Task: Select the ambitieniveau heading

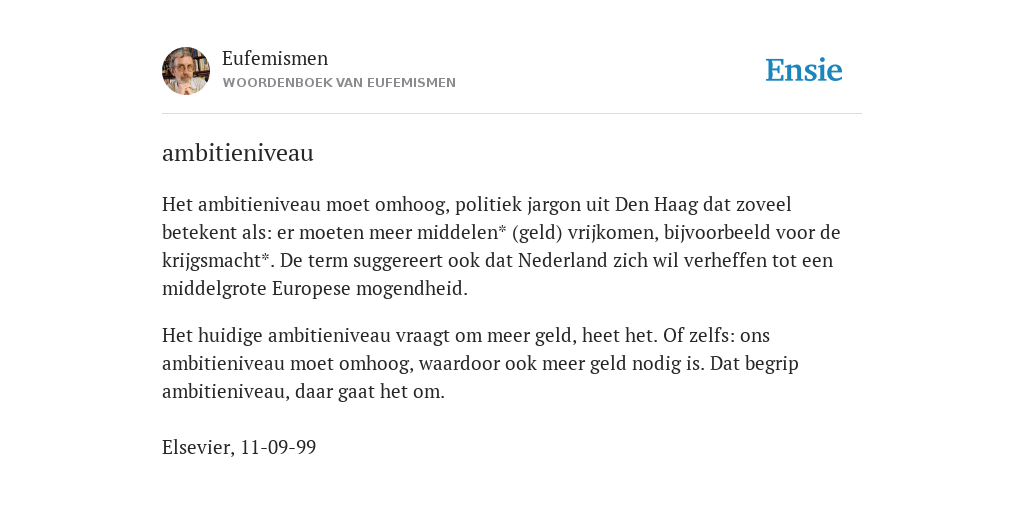Action: coord(238,153)
